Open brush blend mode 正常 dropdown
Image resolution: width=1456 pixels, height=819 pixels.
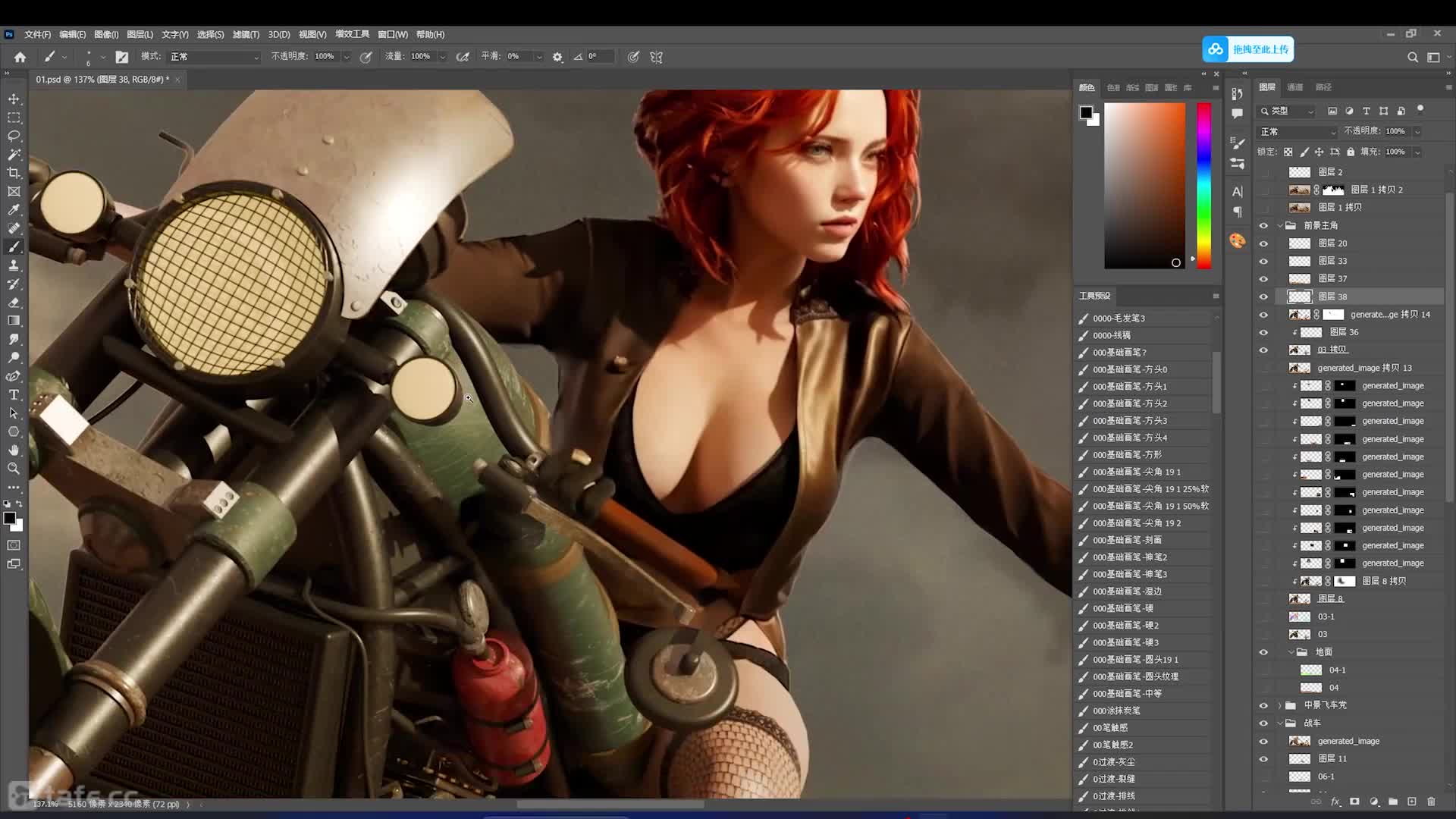pos(214,57)
